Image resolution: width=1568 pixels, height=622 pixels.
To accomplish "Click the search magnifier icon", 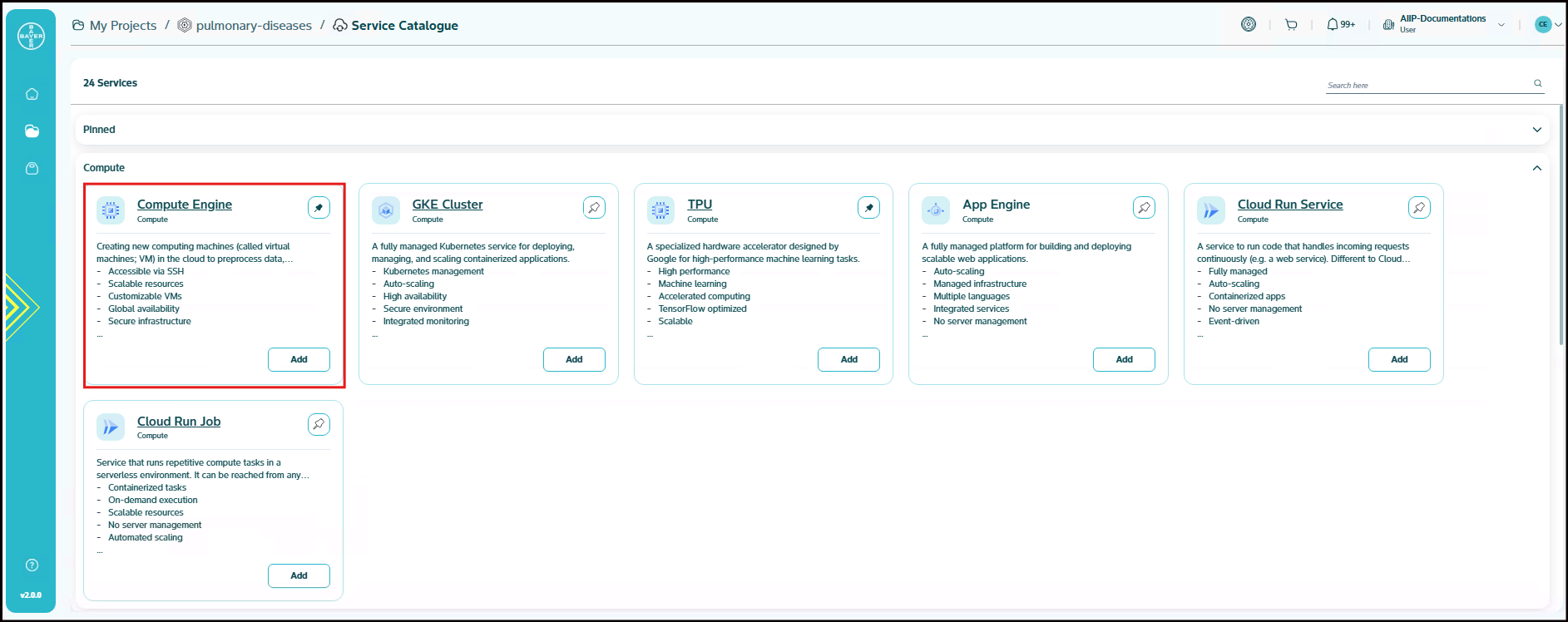I will tap(1538, 83).
